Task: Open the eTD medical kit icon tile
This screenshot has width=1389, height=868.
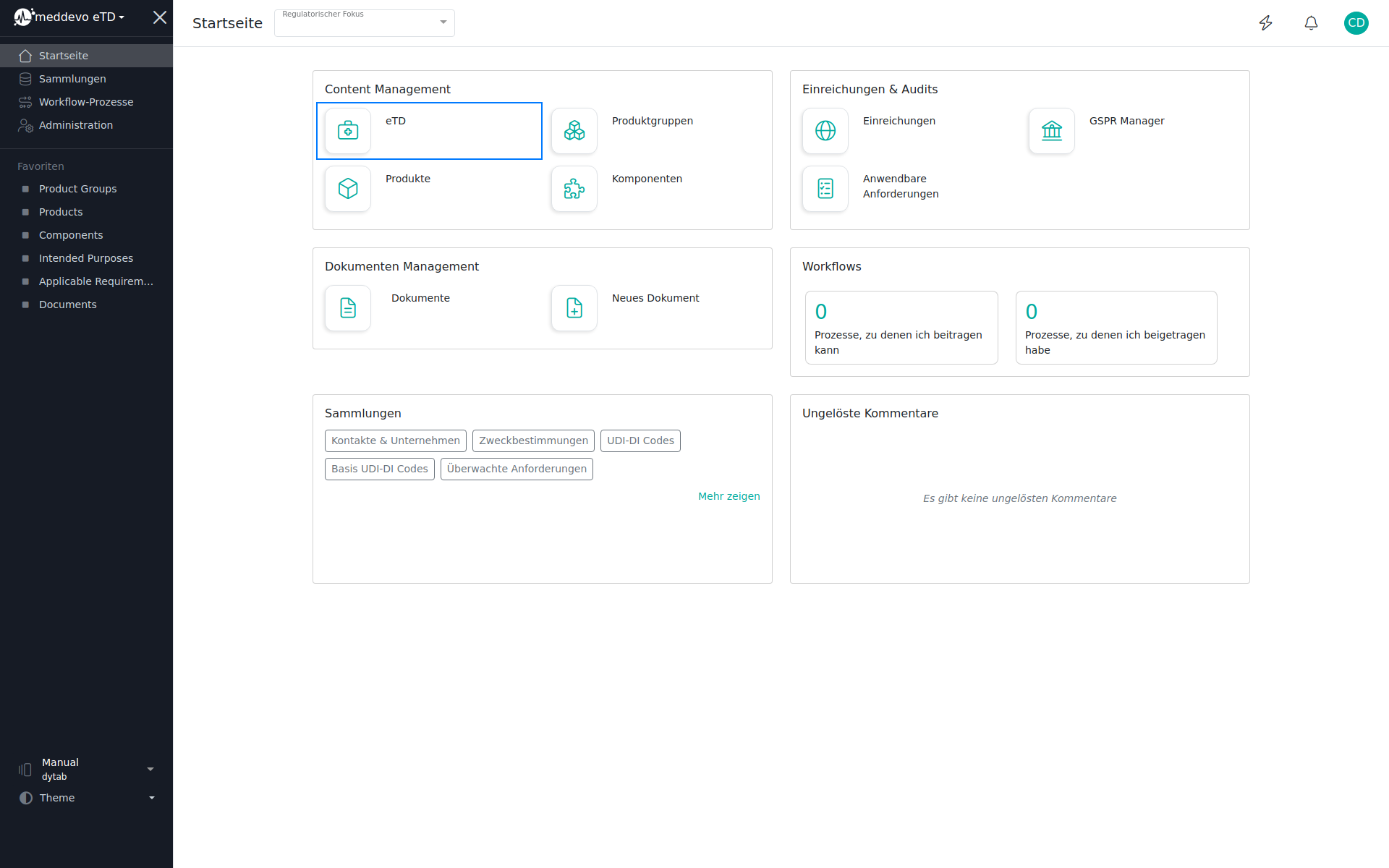Action: click(x=348, y=131)
